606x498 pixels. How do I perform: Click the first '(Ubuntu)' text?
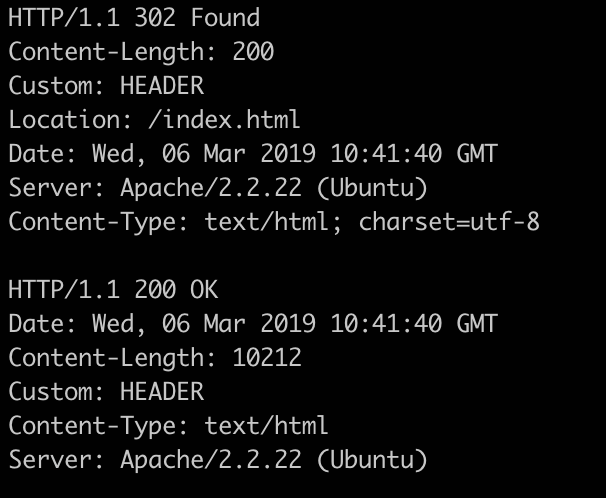(372, 189)
